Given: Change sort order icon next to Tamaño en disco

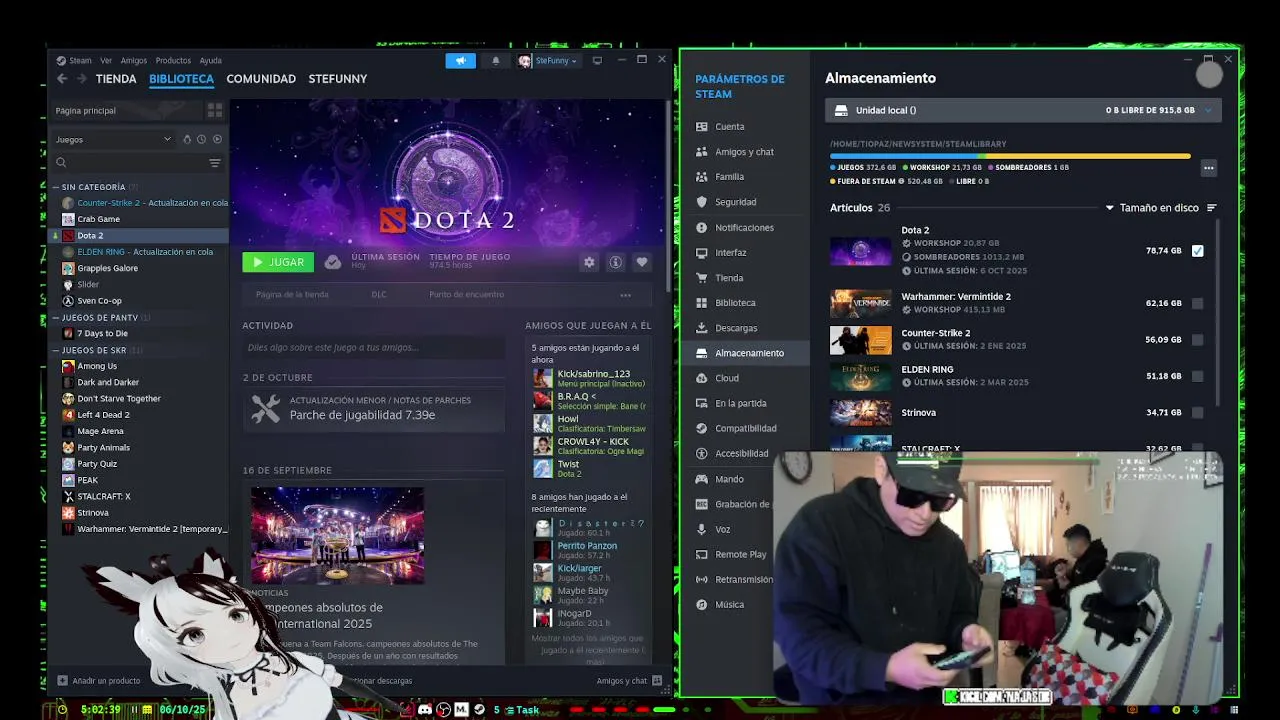Looking at the screenshot, I should pos(1211,208).
